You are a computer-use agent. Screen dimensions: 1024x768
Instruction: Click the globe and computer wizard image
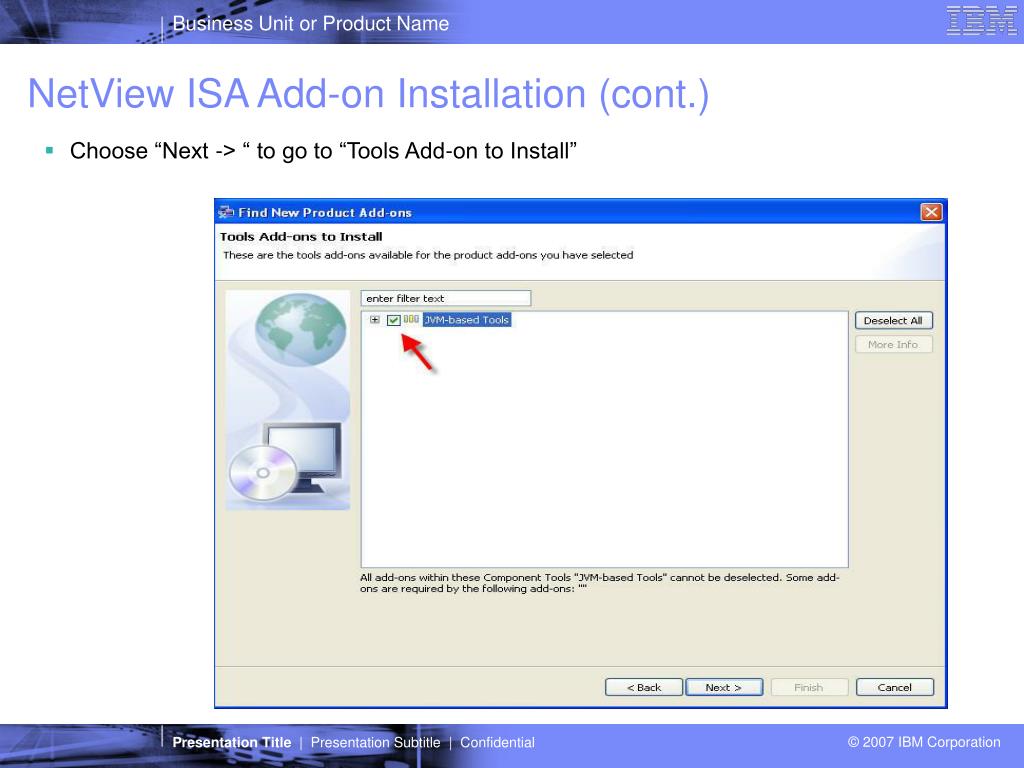tap(288, 400)
